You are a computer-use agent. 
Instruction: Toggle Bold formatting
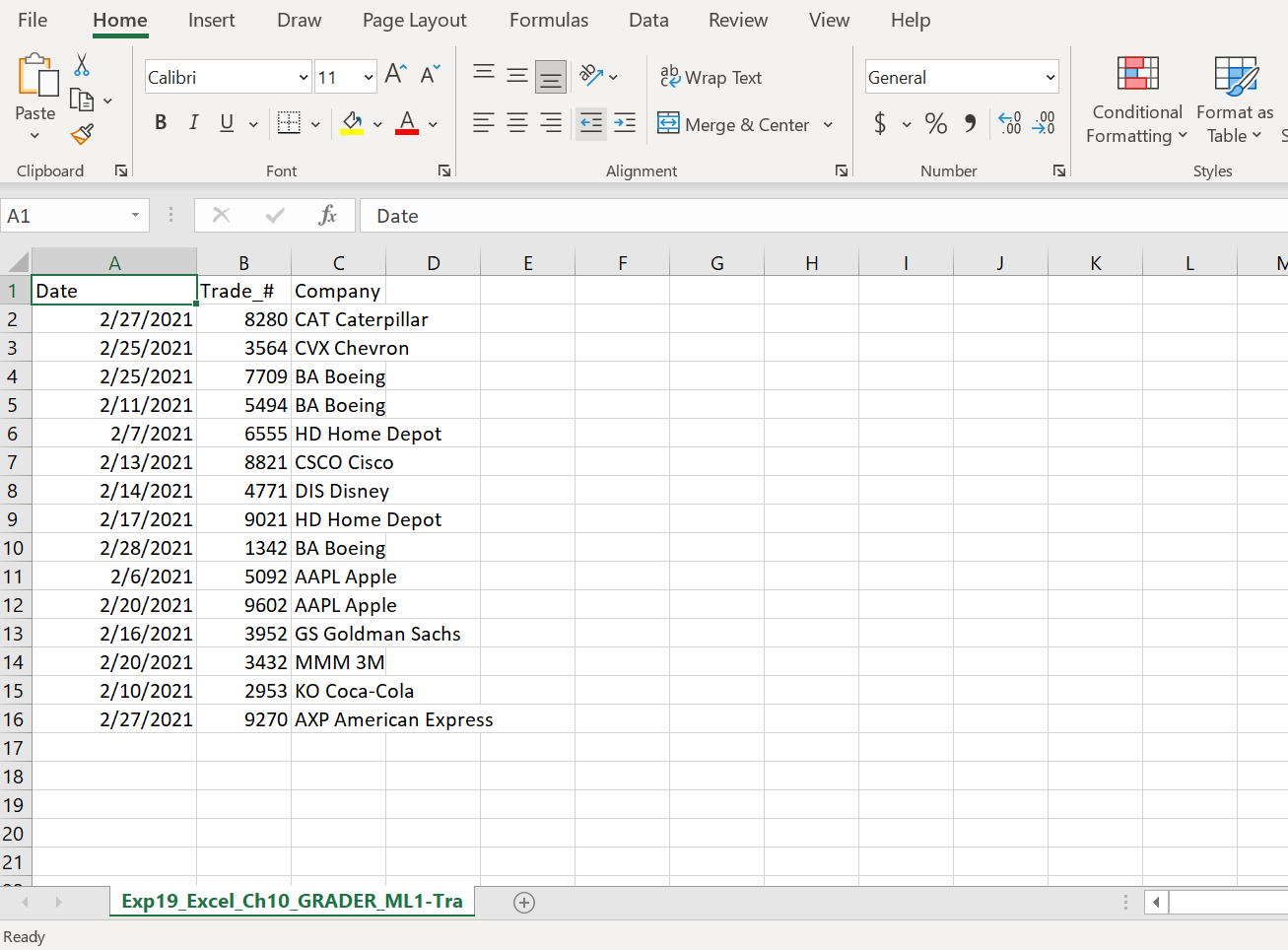(161, 123)
